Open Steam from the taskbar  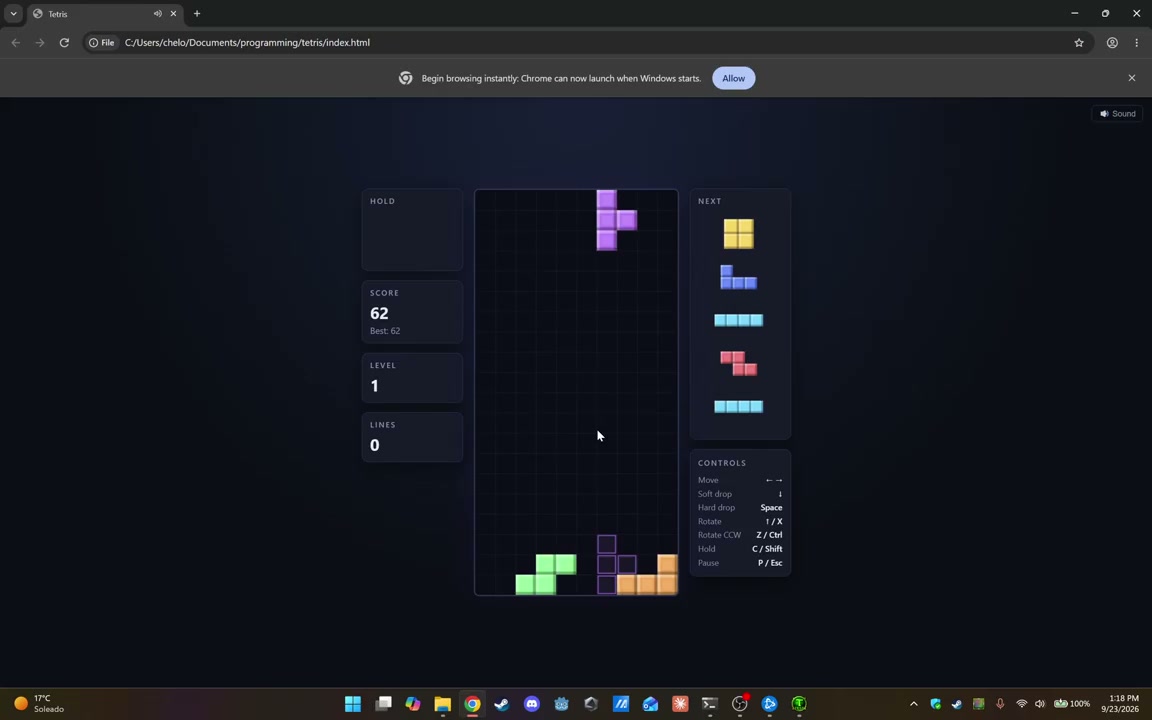502,704
